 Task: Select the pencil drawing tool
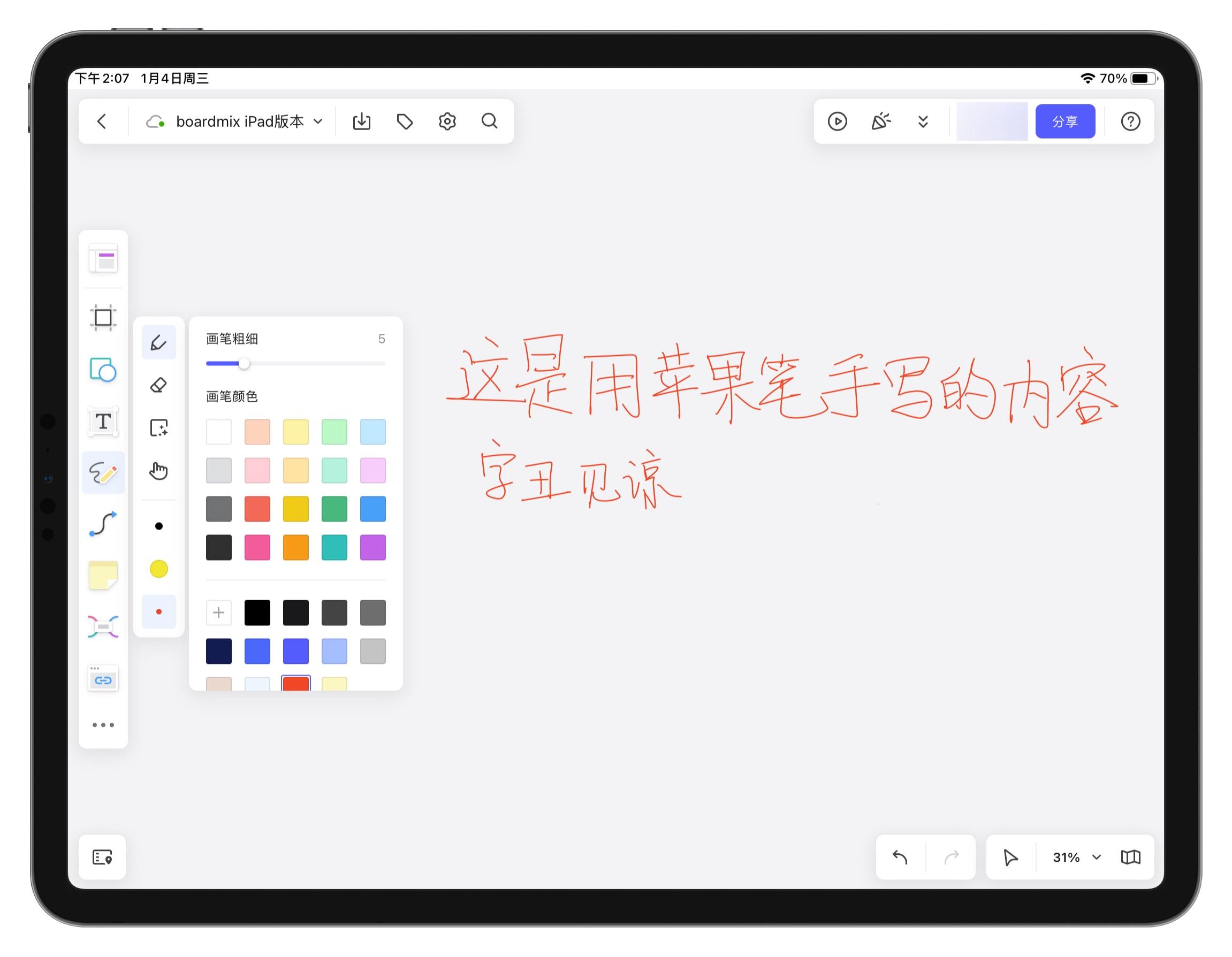click(x=103, y=472)
